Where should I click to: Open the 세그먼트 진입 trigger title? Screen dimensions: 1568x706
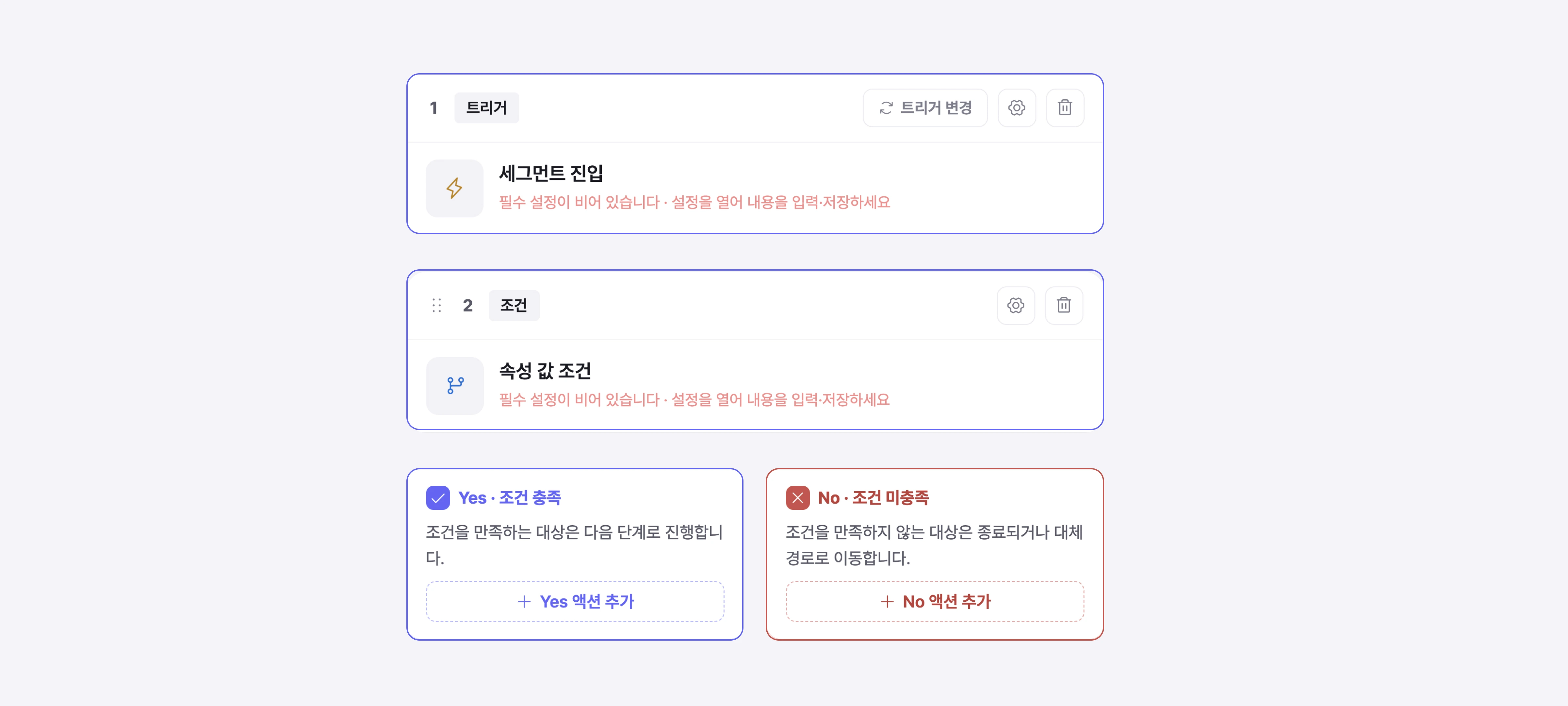(551, 174)
